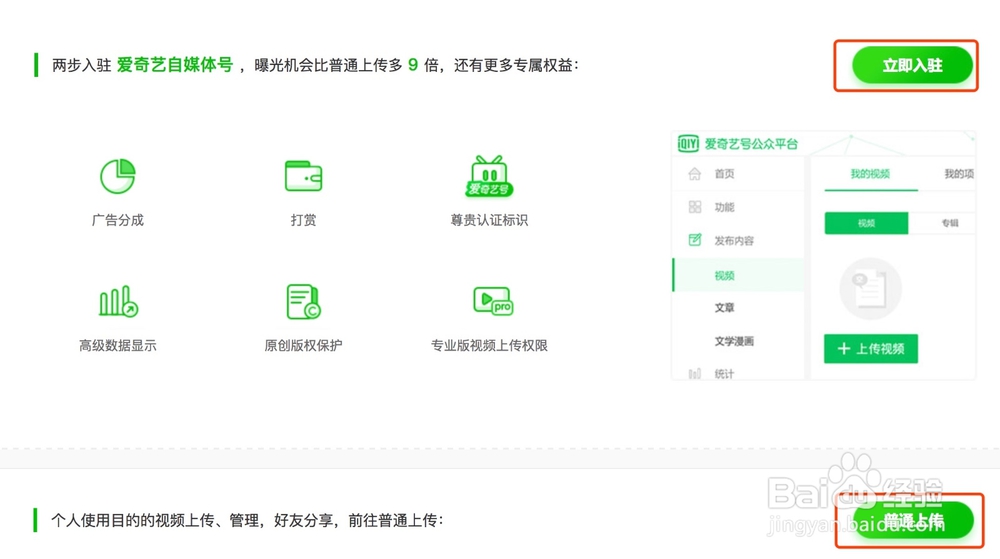Click the home icon beside 首页
Viewport: 1000px width, 559px height.
coord(695,173)
